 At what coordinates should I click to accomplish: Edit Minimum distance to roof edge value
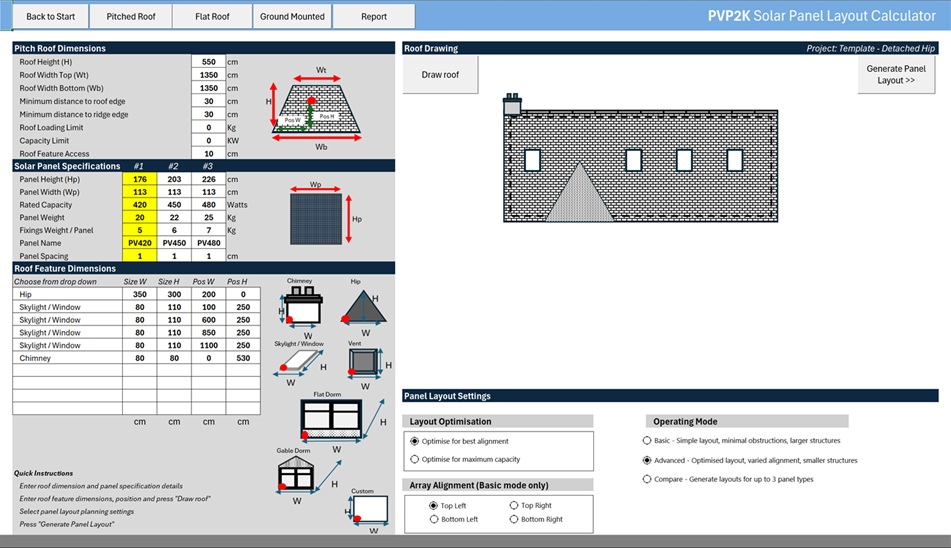pos(209,101)
